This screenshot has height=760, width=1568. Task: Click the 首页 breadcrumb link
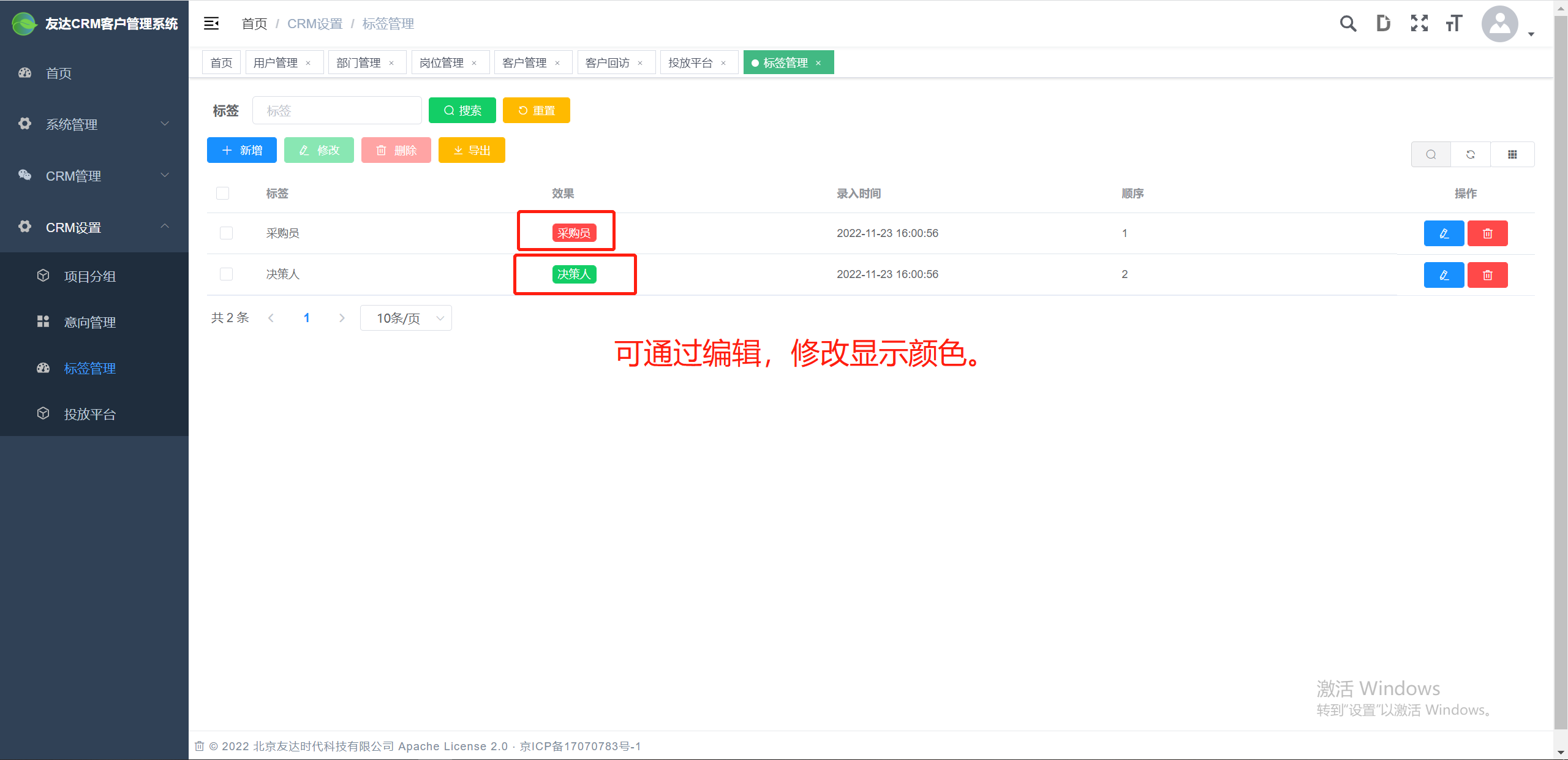tap(254, 24)
